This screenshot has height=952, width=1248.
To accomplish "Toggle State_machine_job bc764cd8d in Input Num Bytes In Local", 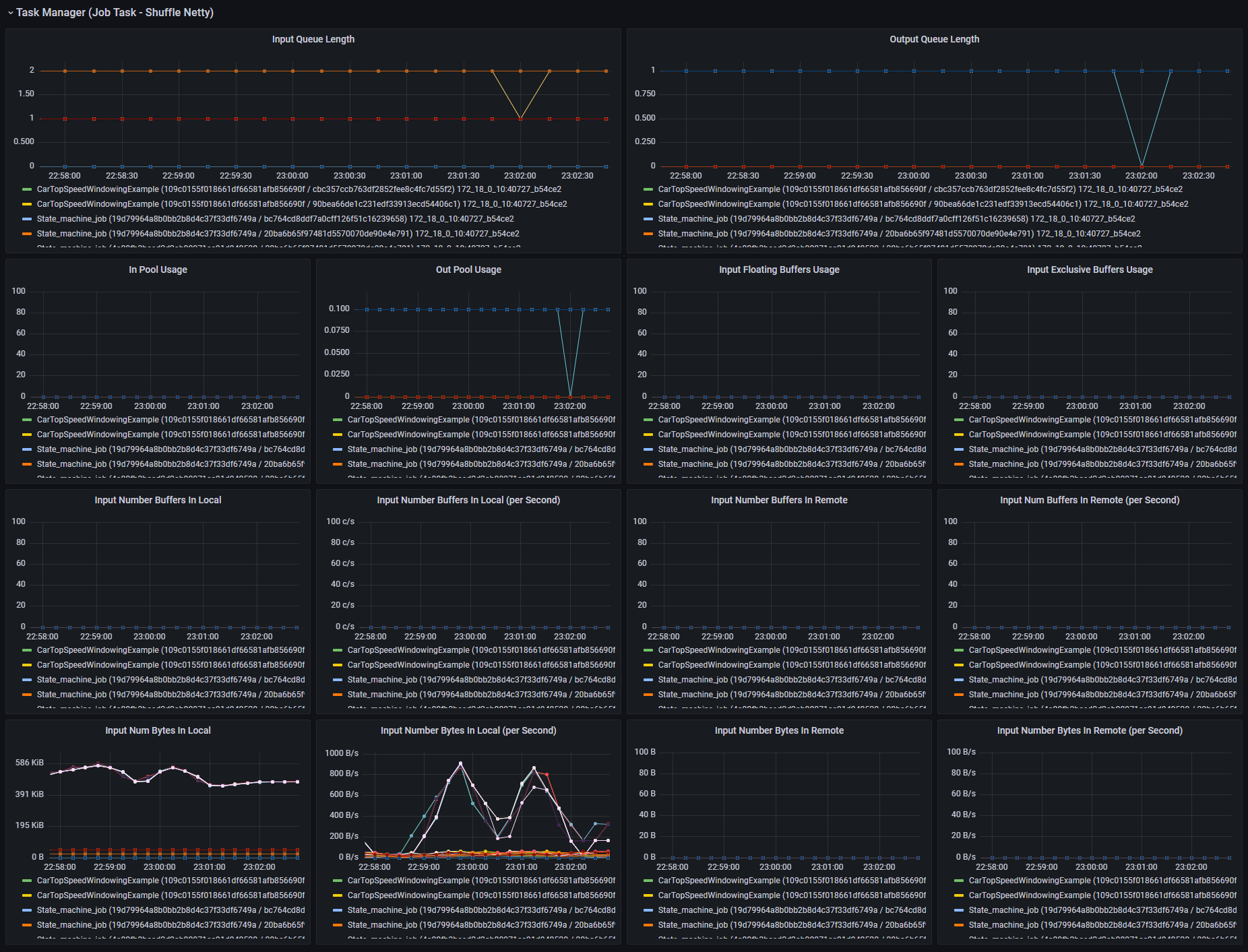I will point(170,910).
